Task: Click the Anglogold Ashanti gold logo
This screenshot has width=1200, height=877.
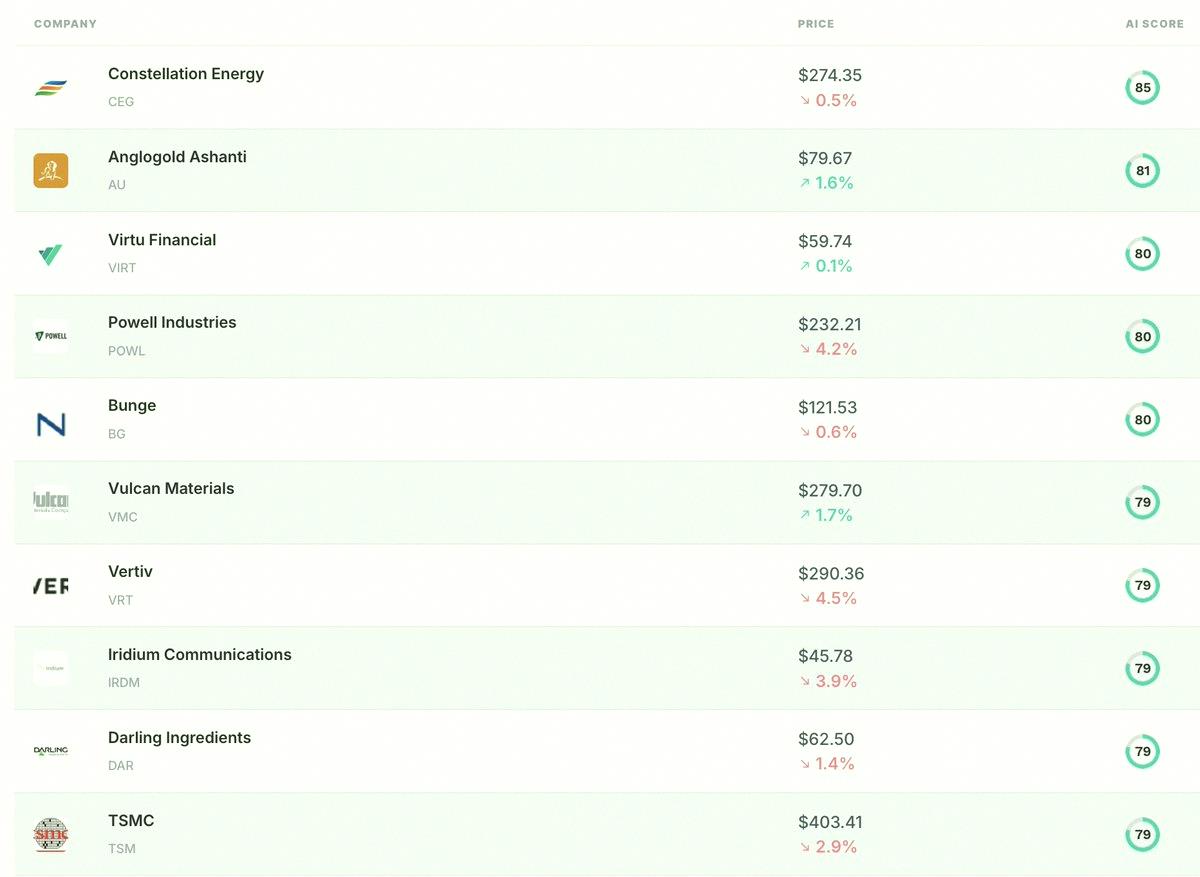Action: tap(51, 171)
